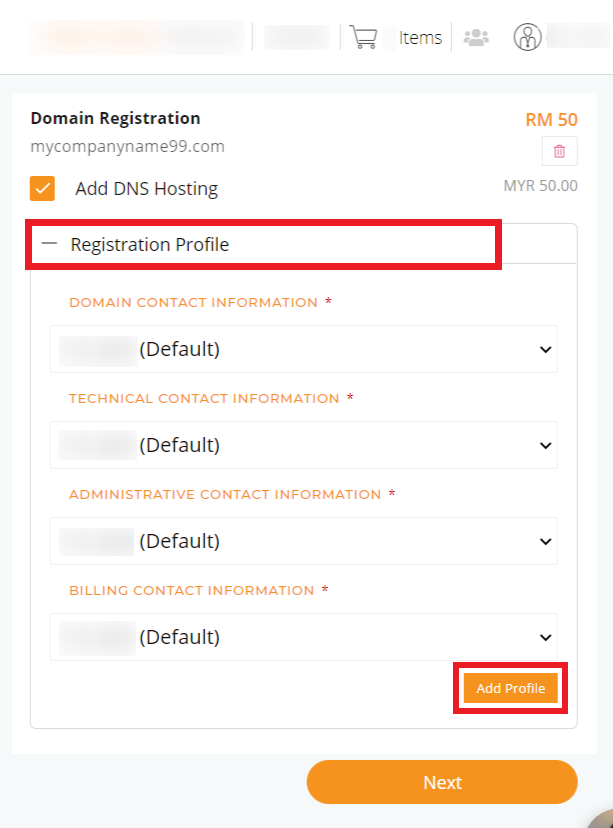Click the orange Next button

pos(442,782)
